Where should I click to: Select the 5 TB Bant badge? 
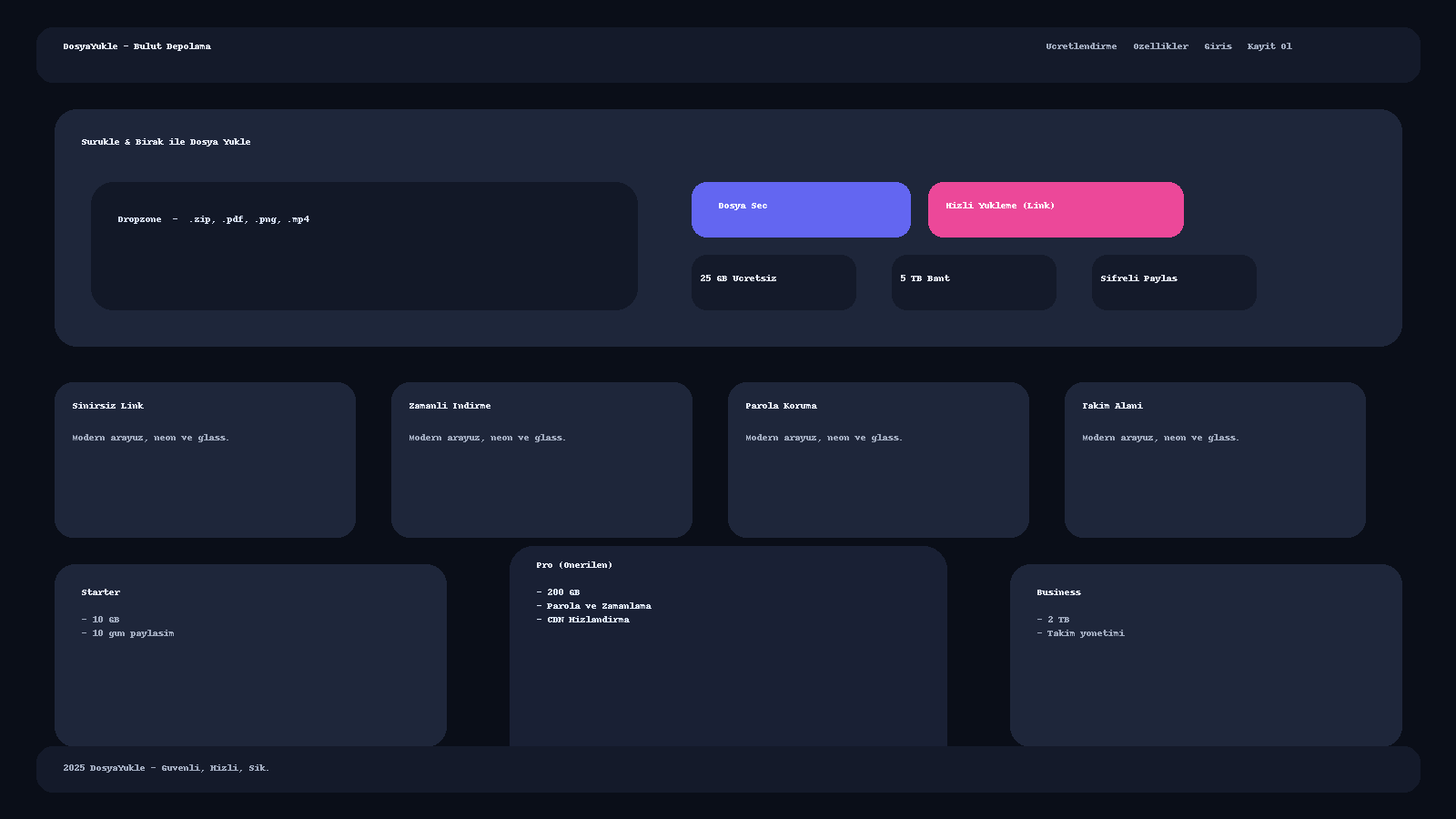974,282
